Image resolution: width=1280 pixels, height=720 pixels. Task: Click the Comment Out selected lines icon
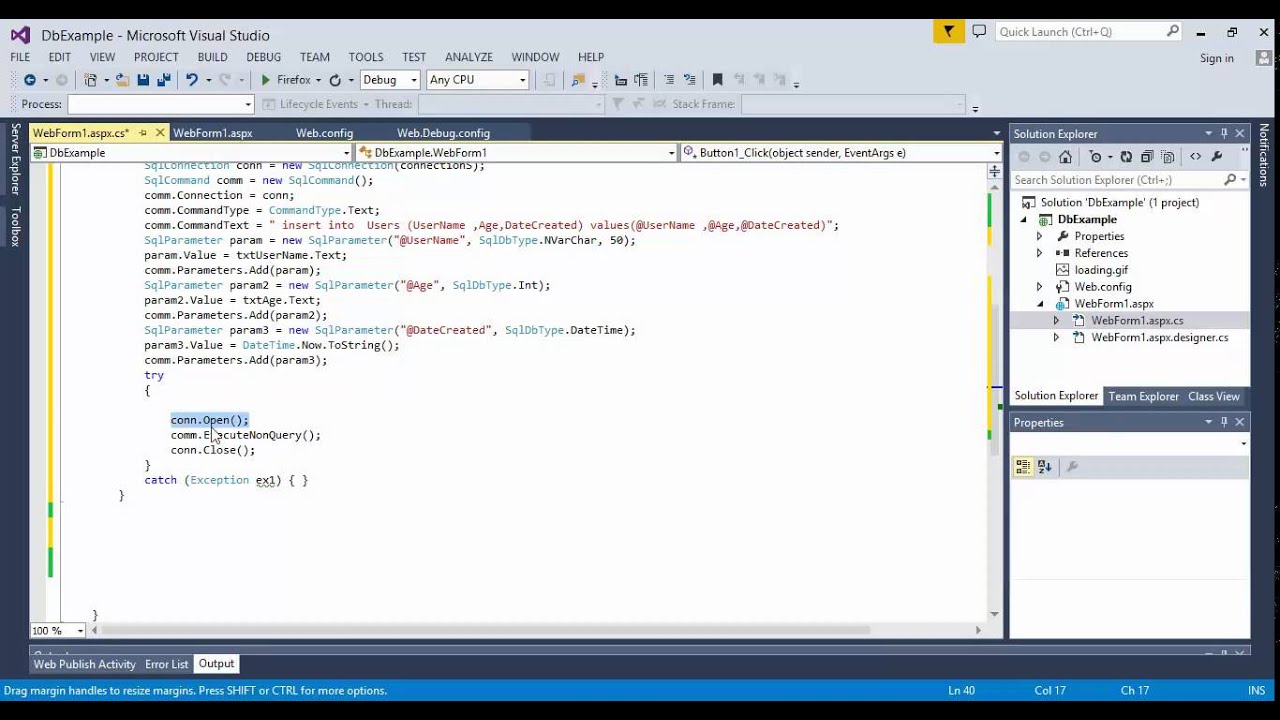point(669,80)
